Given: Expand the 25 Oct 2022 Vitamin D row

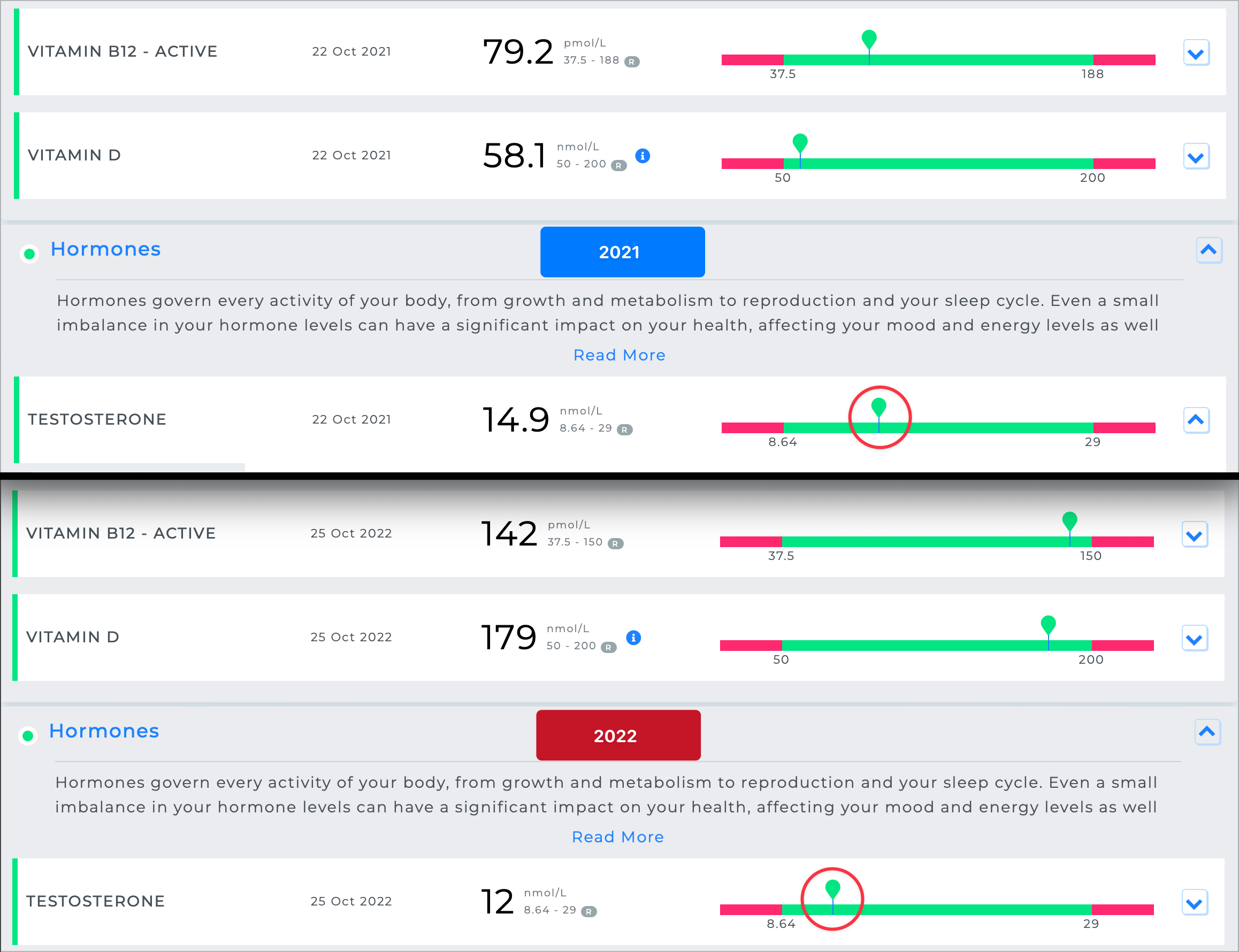Looking at the screenshot, I should [x=1194, y=639].
